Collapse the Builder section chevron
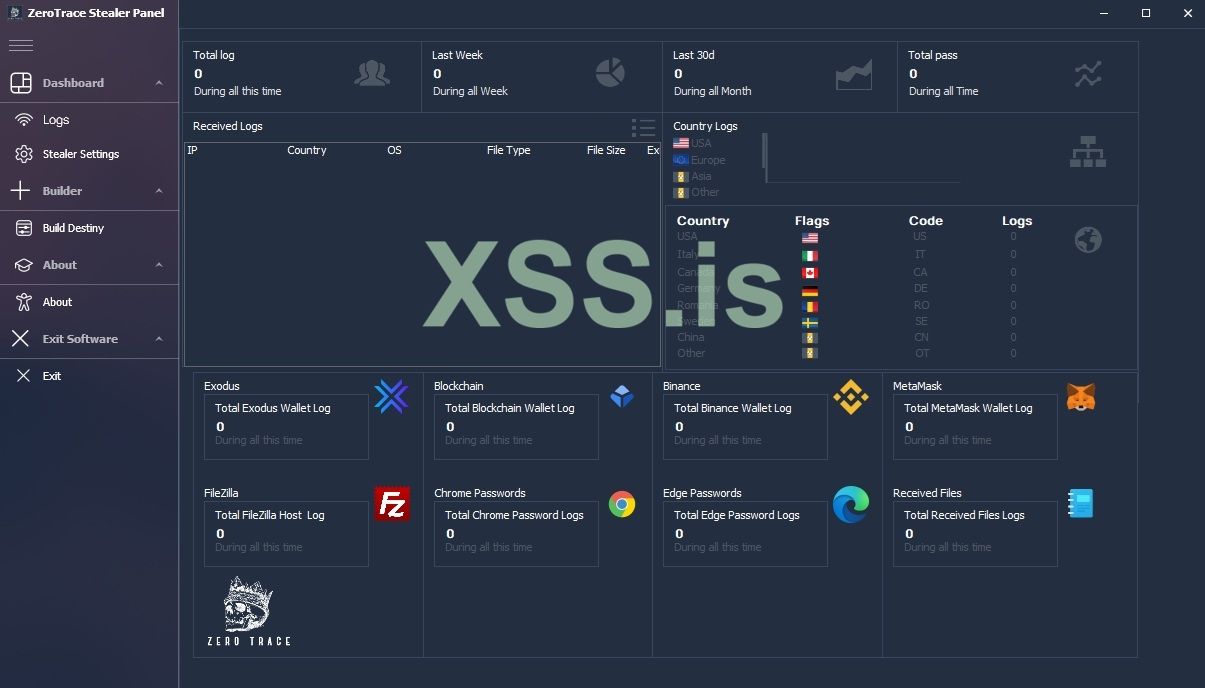This screenshot has height=688, width=1205. click(x=159, y=191)
